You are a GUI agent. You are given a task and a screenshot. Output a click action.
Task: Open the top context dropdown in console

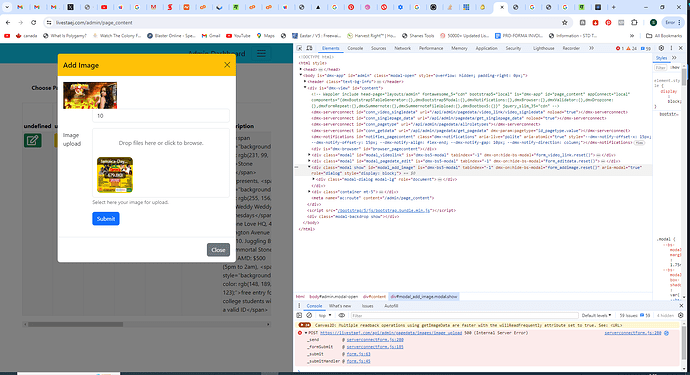(325, 315)
